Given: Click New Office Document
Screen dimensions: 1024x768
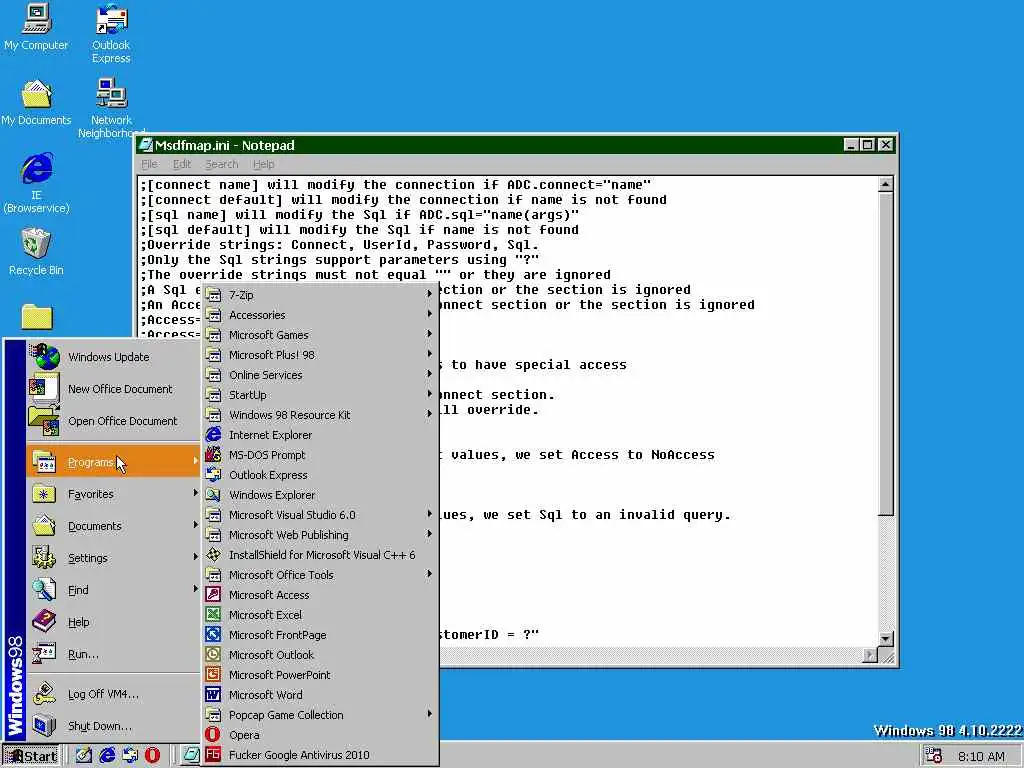Looking at the screenshot, I should (113, 389).
